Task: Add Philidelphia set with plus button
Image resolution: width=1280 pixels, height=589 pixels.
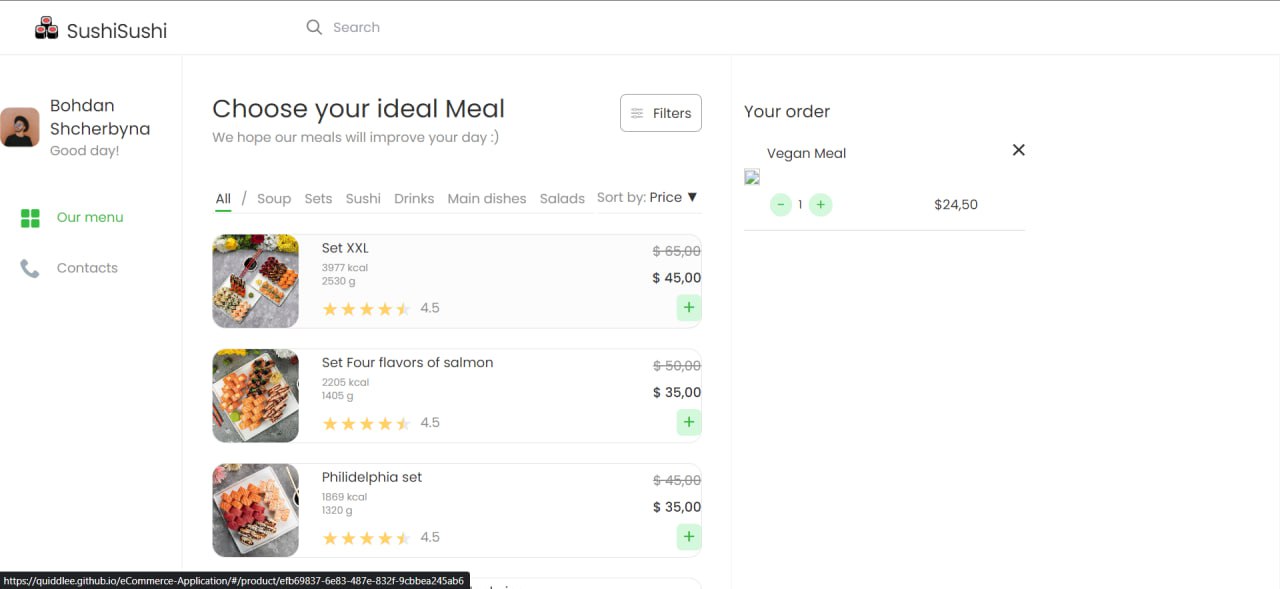Action: pos(688,537)
